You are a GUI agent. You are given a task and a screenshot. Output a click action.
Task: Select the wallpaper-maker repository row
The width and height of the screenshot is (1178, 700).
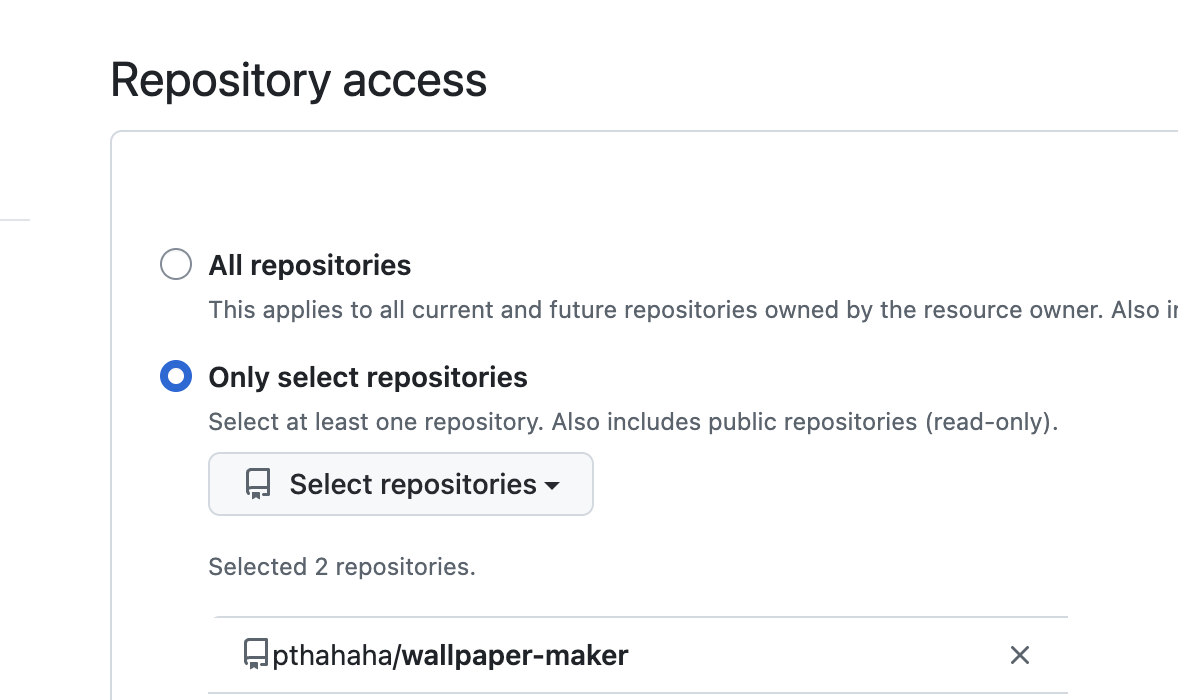coord(638,655)
